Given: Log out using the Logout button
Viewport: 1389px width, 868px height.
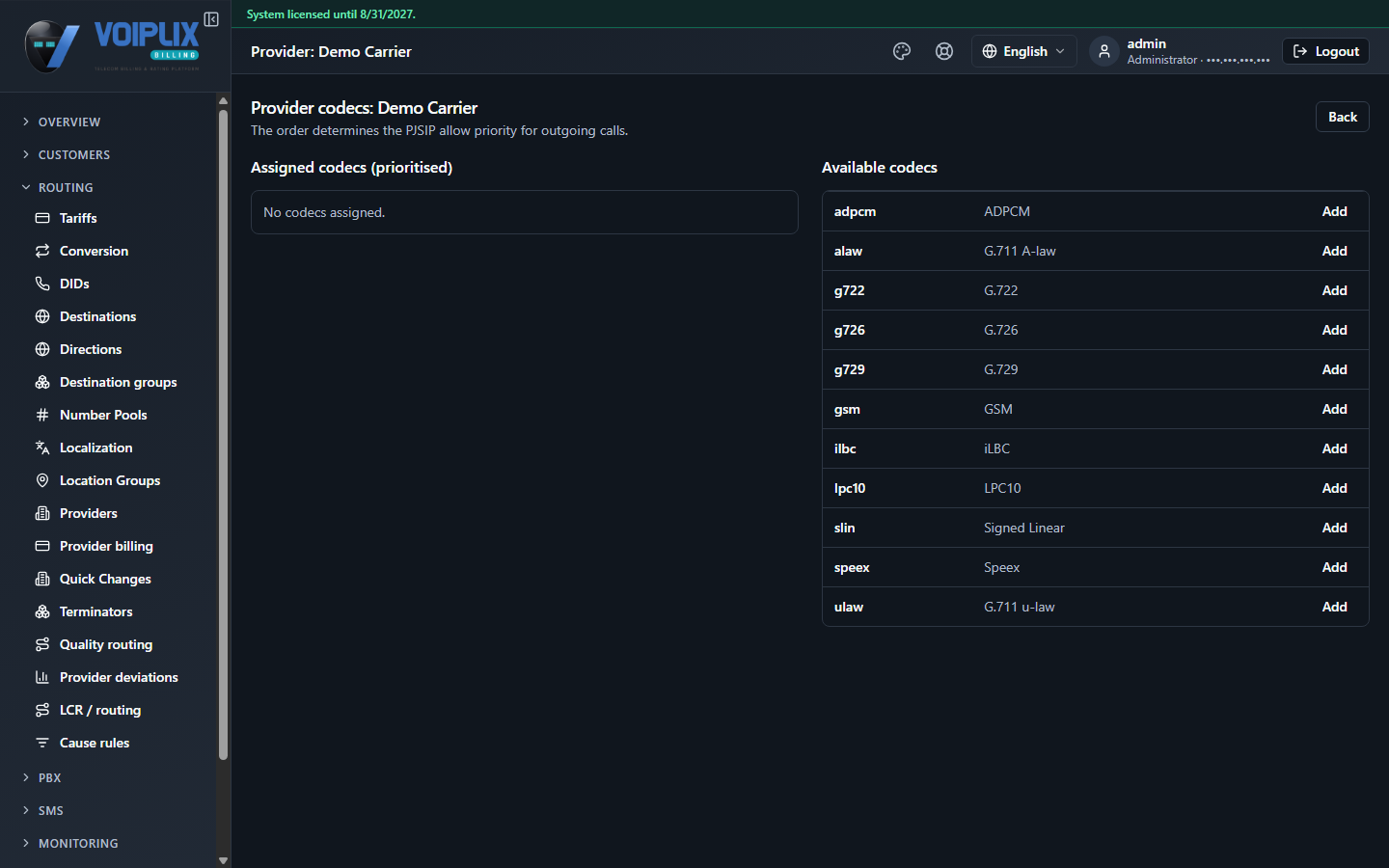Looking at the screenshot, I should point(1325,51).
